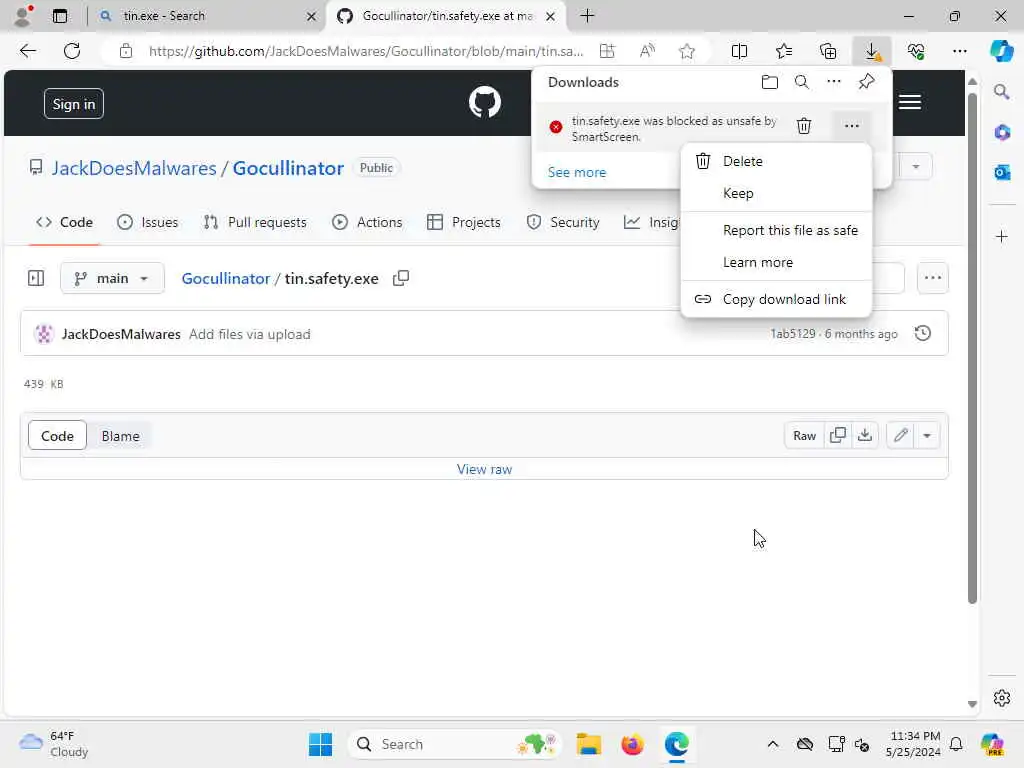Screen dimensions: 1024x768
Task: Delete blocked tin.safety.exe via trash icon
Action: coord(804,126)
